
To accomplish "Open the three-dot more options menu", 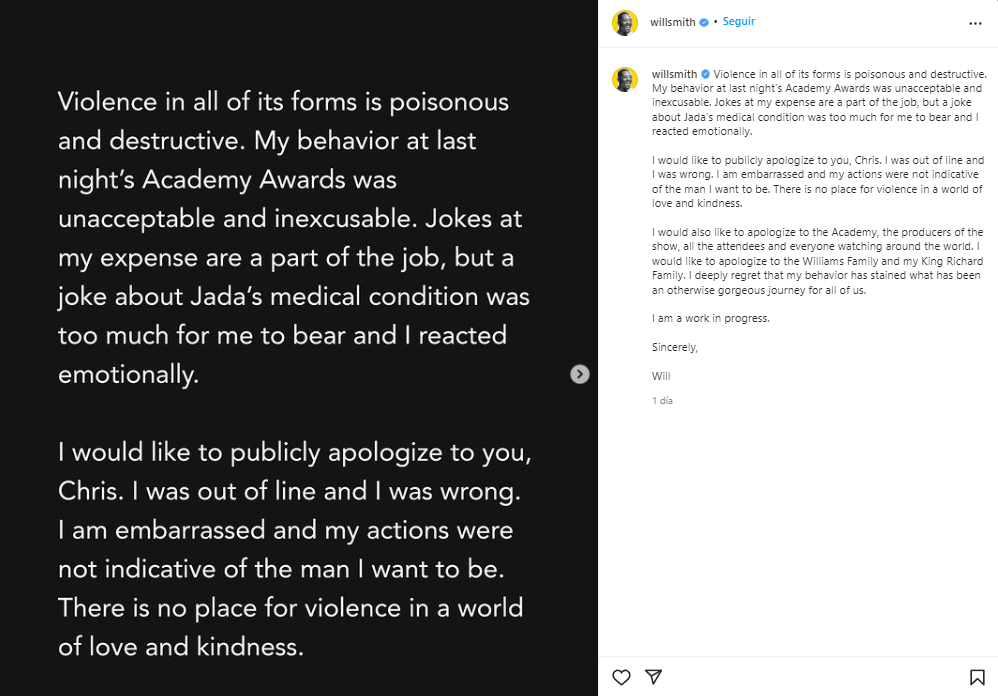I will [975, 23].
